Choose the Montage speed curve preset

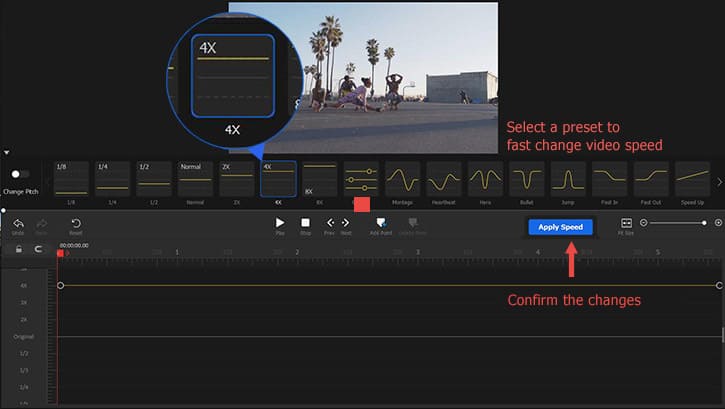(x=403, y=179)
